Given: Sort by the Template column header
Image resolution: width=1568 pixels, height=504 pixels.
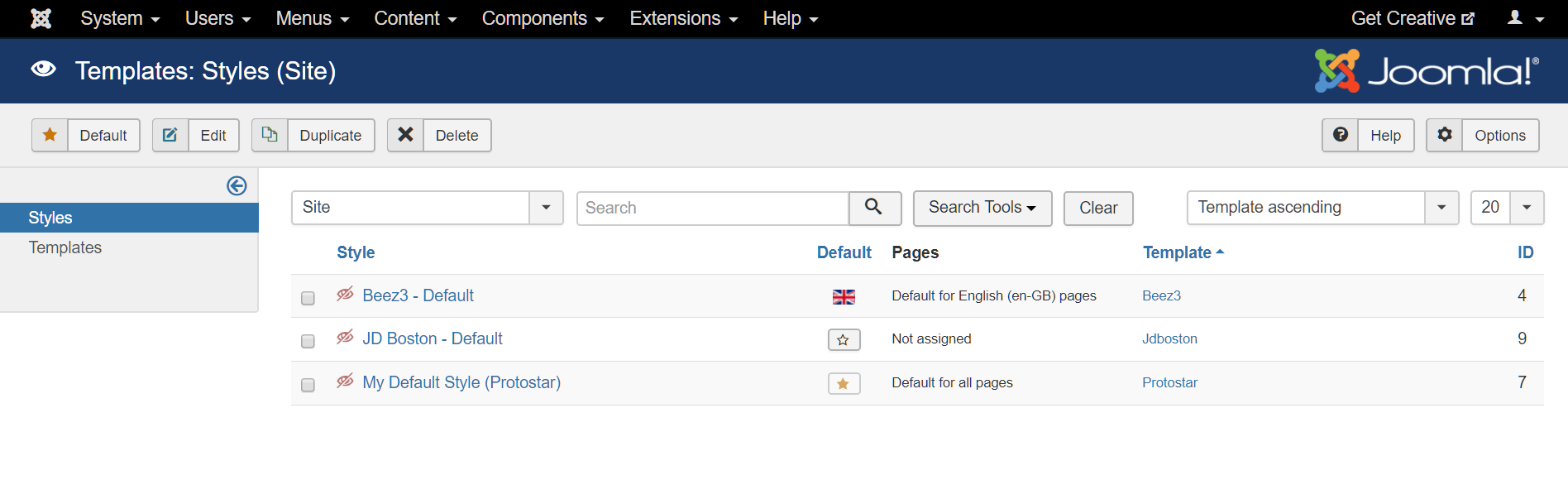Looking at the screenshot, I should click(x=1183, y=252).
